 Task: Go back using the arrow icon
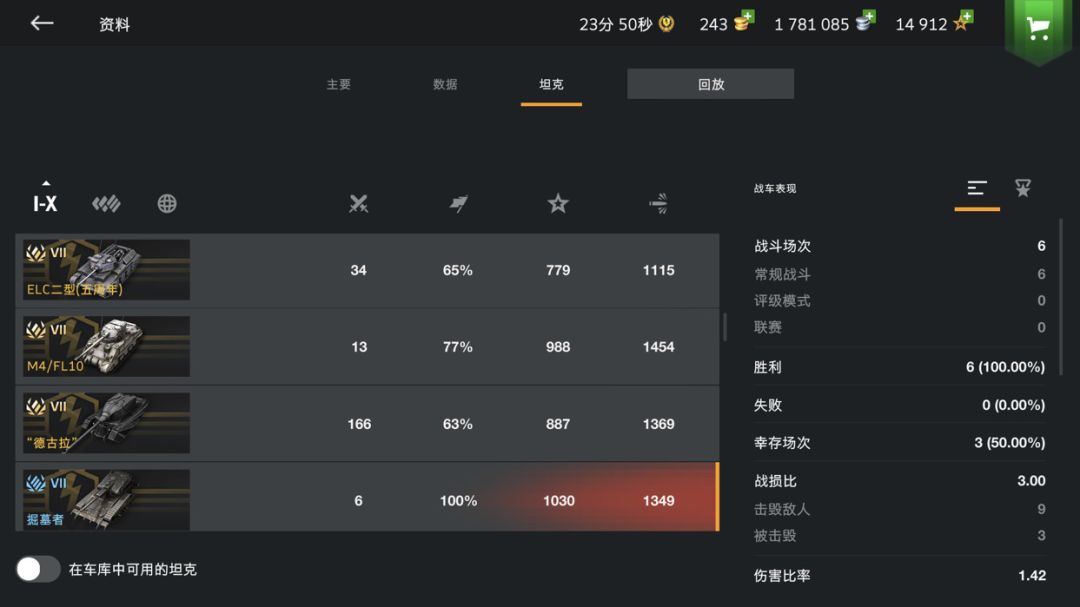click(x=41, y=24)
